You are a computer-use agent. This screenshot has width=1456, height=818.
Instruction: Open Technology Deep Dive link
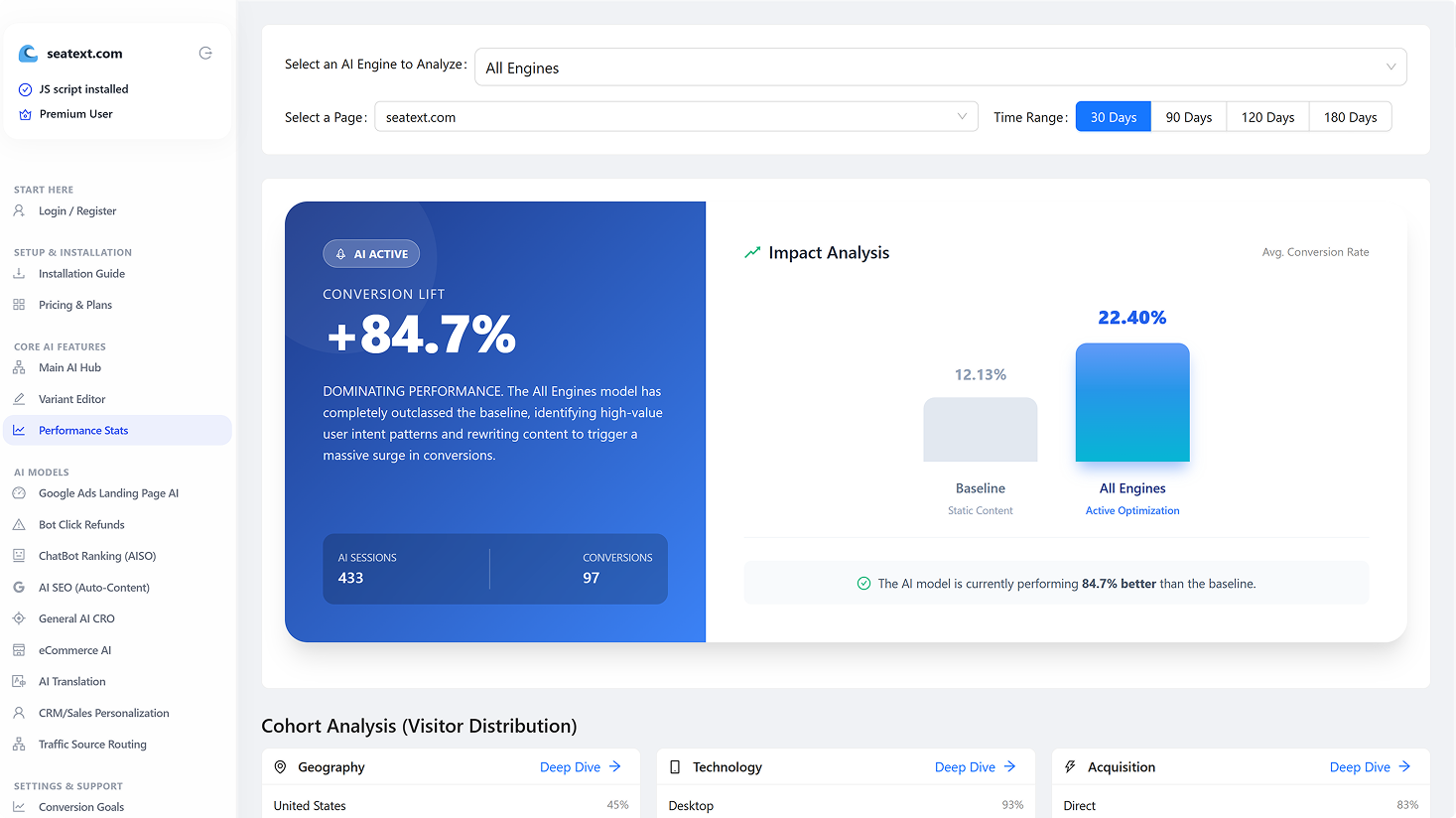[976, 766]
